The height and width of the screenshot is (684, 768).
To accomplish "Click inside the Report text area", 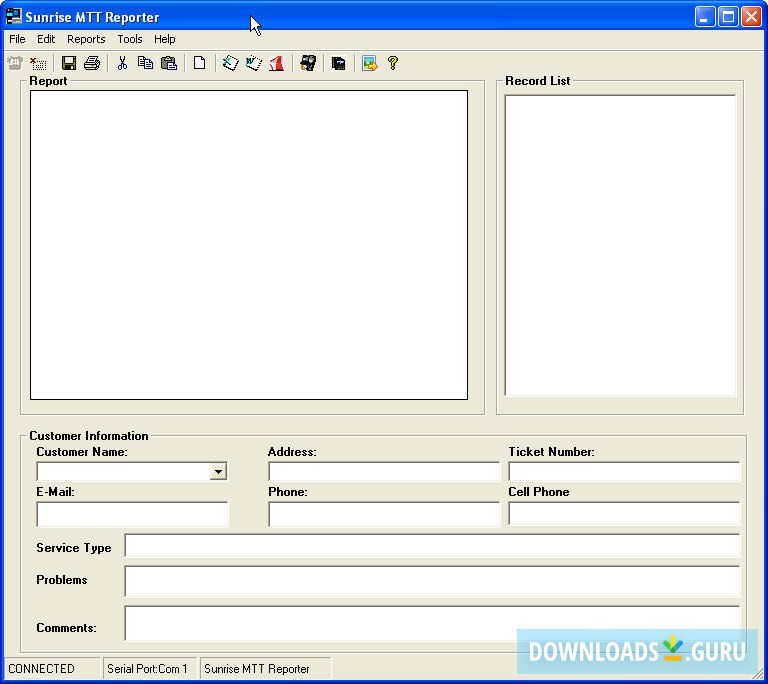I will [x=249, y=245].
